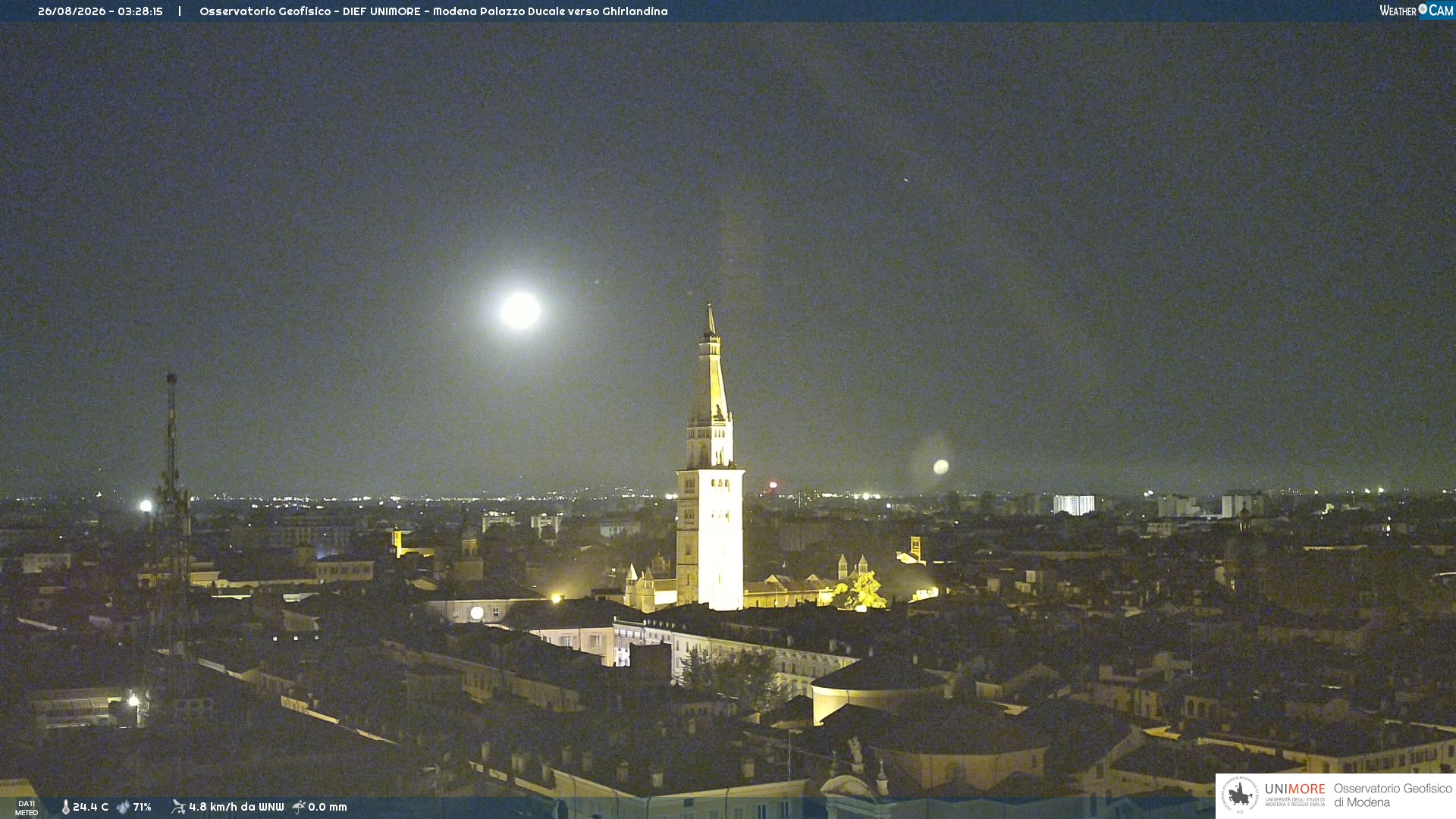Click the lit white building on horizon
The image size is (1456, 819).
click(1074, 504)
